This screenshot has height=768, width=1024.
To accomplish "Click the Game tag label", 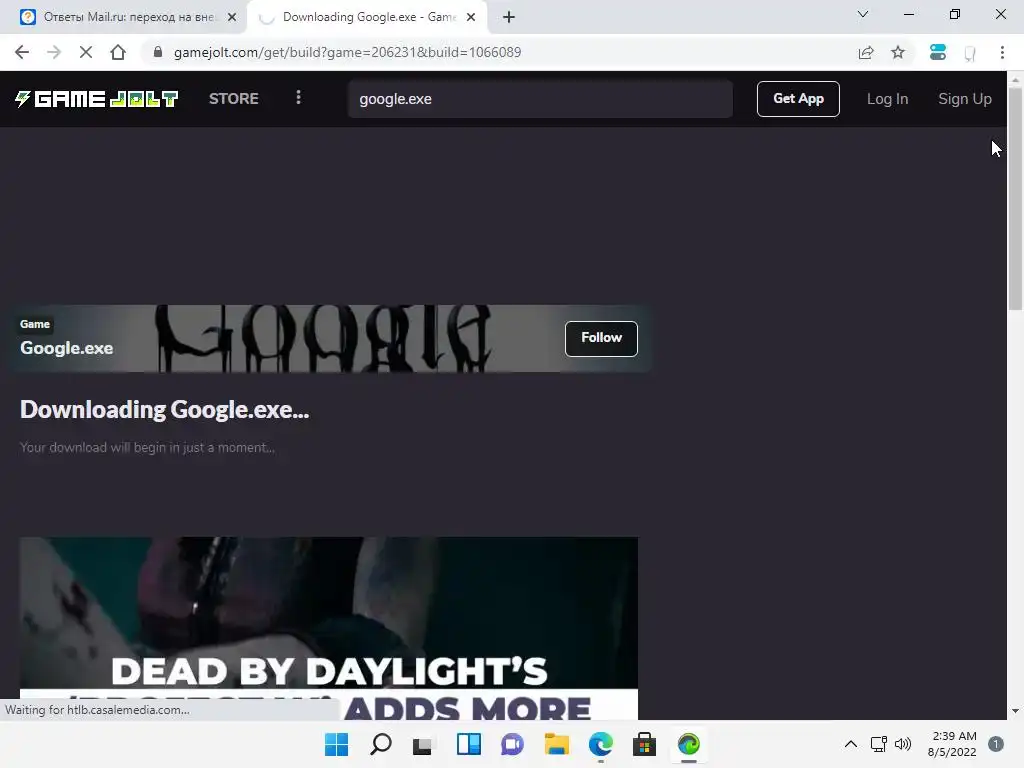I will (x=35, y=324).
